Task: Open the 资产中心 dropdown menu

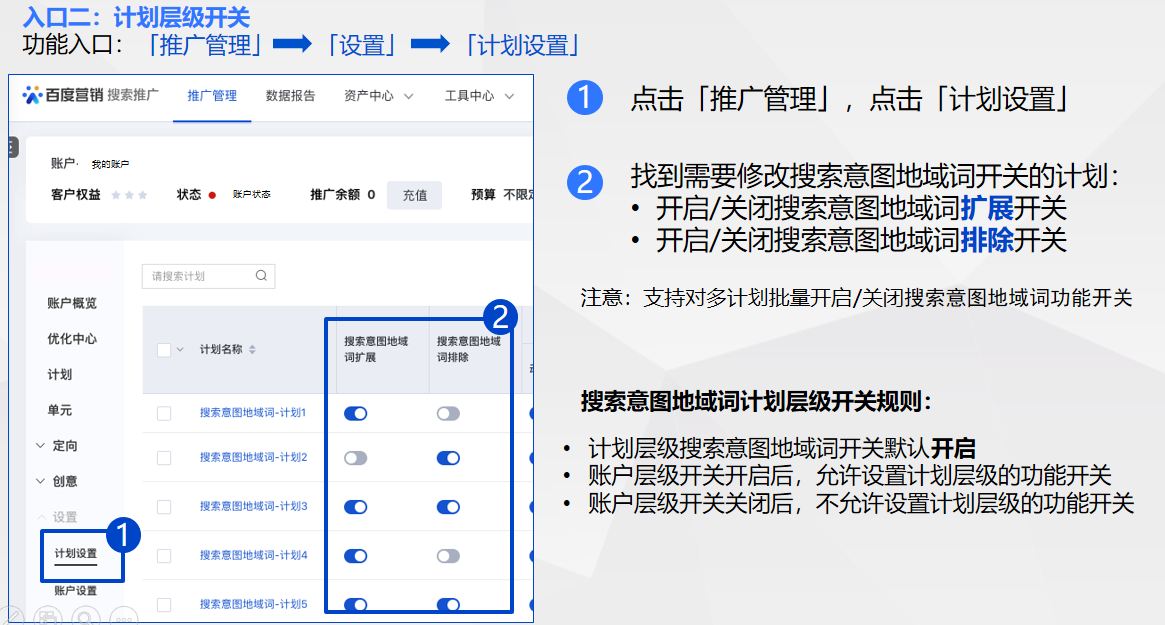Action: [378, 96]
